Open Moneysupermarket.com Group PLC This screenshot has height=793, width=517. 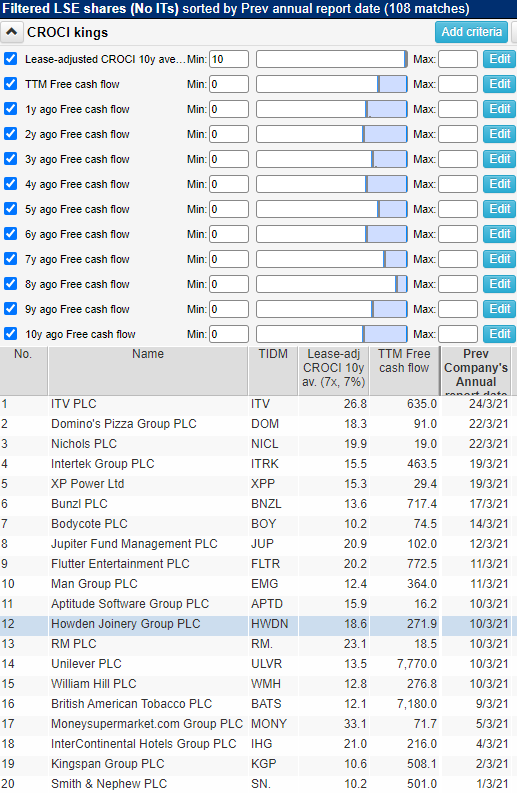pyautogui.click(x=256, y=724)
